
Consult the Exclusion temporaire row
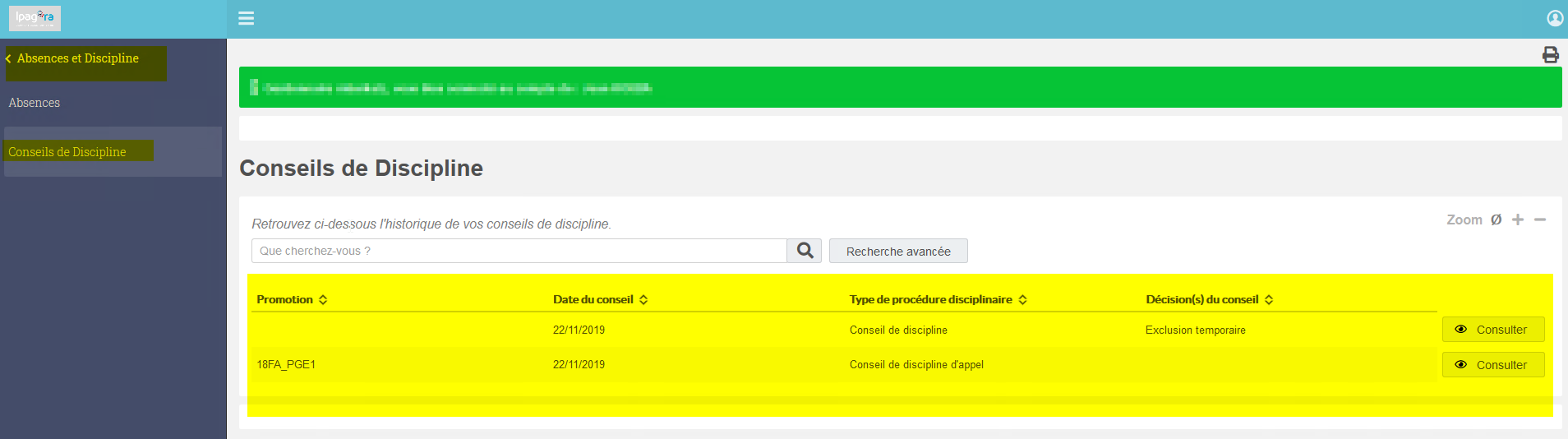point(1493,329)
